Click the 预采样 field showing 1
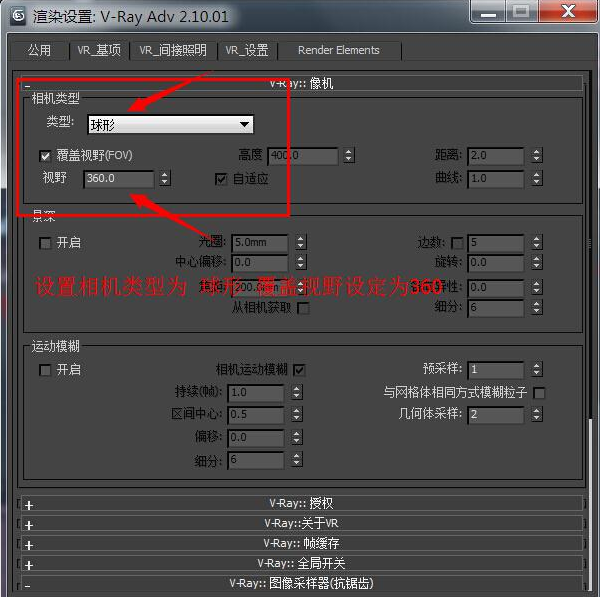The width and height of the screenshot is (600, 597). click(x=496, y=370)
